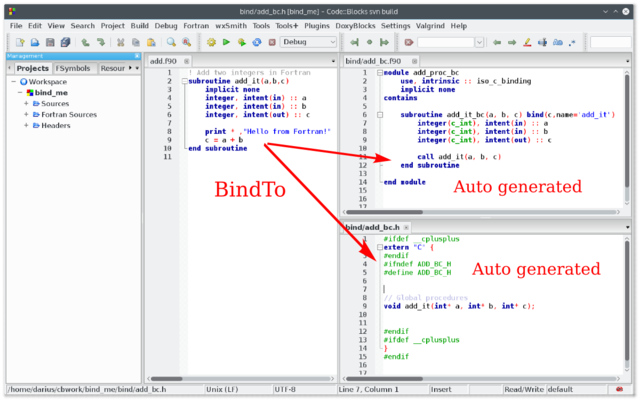
Task: Click the Build menu
Action: point(140,26)
